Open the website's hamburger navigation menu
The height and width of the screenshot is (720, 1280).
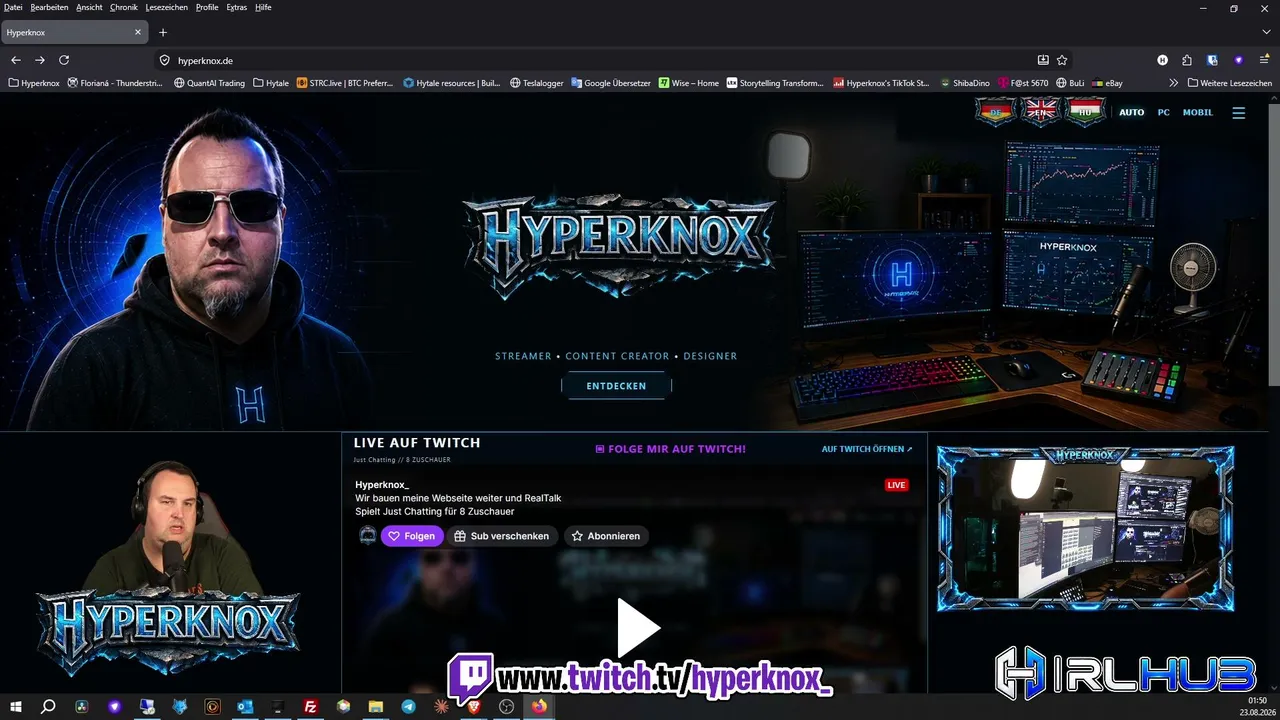[1238, 113]
